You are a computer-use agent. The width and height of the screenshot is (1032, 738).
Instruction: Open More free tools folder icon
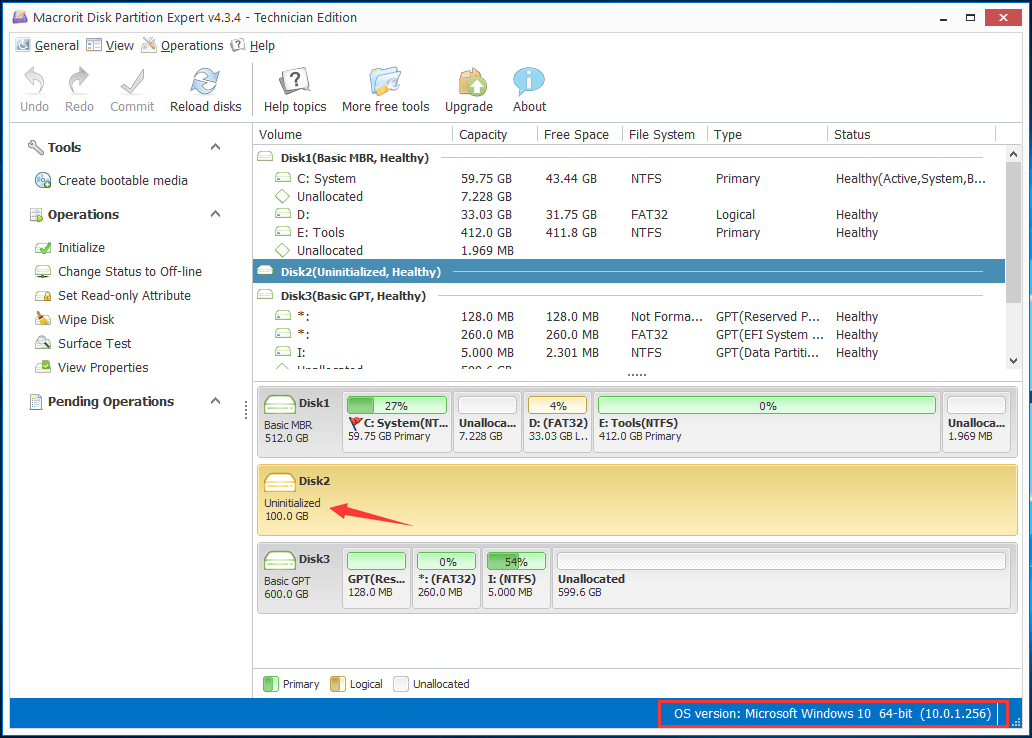[385, 82]
